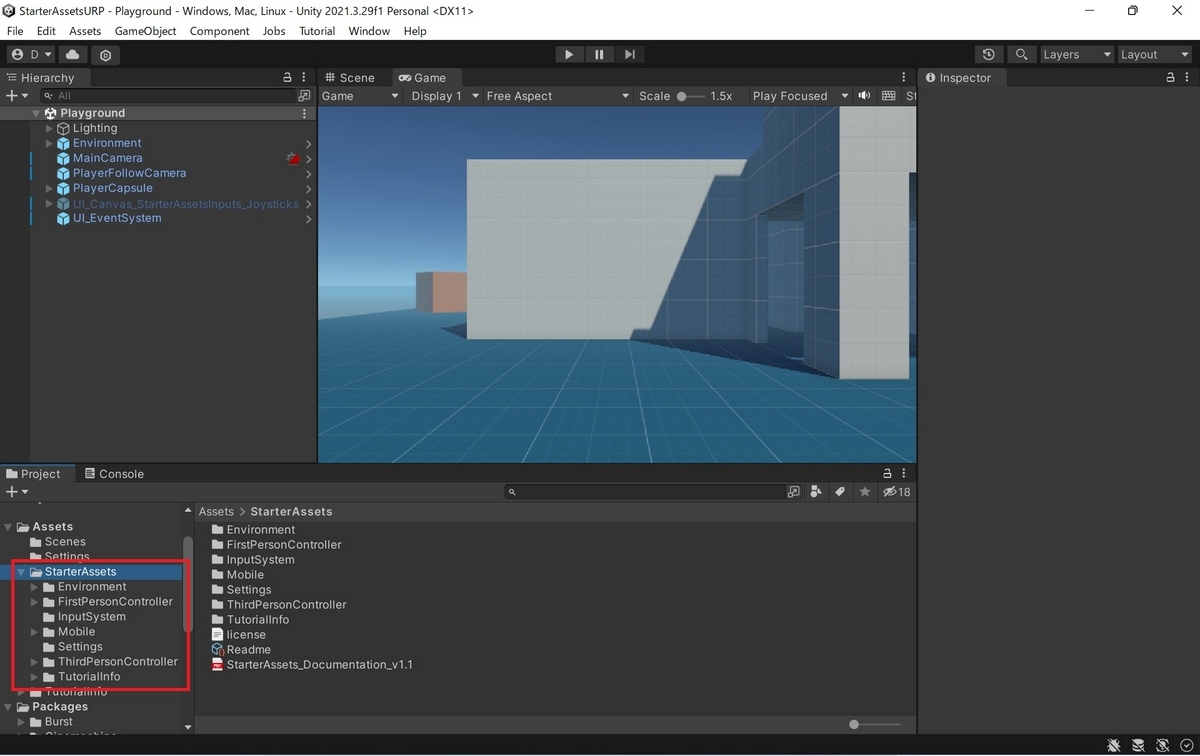1200x756 pixels.
Task: Open the Layout dropdown
Action: [x=1153, y=55]
